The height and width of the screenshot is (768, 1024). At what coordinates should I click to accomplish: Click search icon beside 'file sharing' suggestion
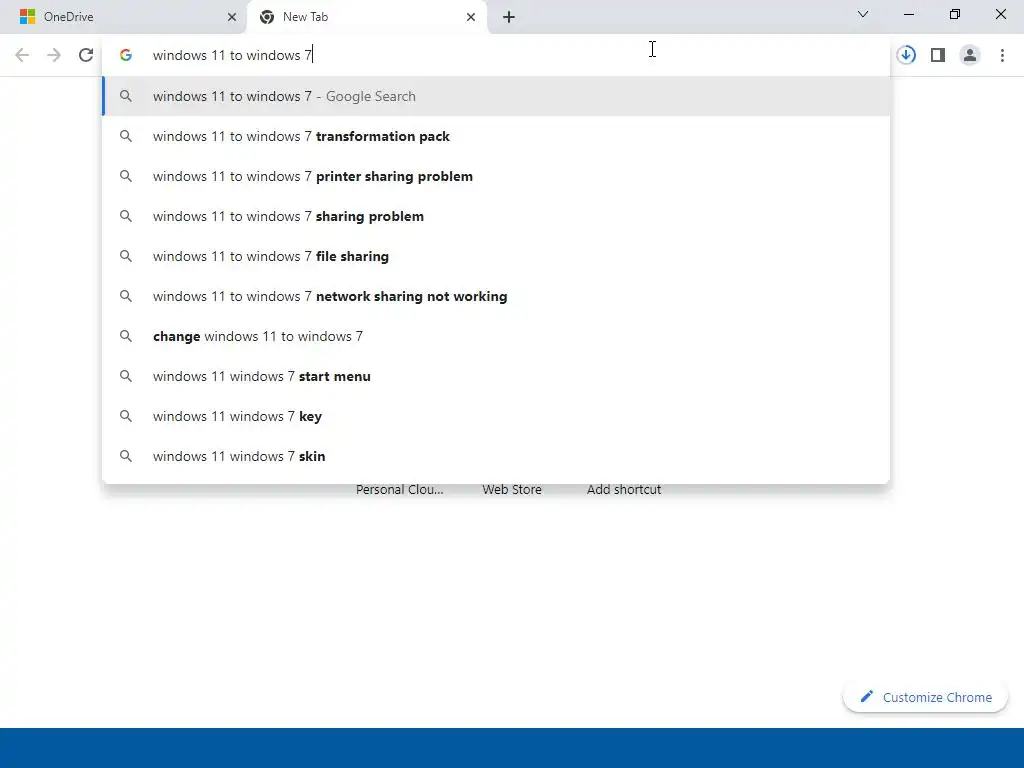[x=126, y=256]
